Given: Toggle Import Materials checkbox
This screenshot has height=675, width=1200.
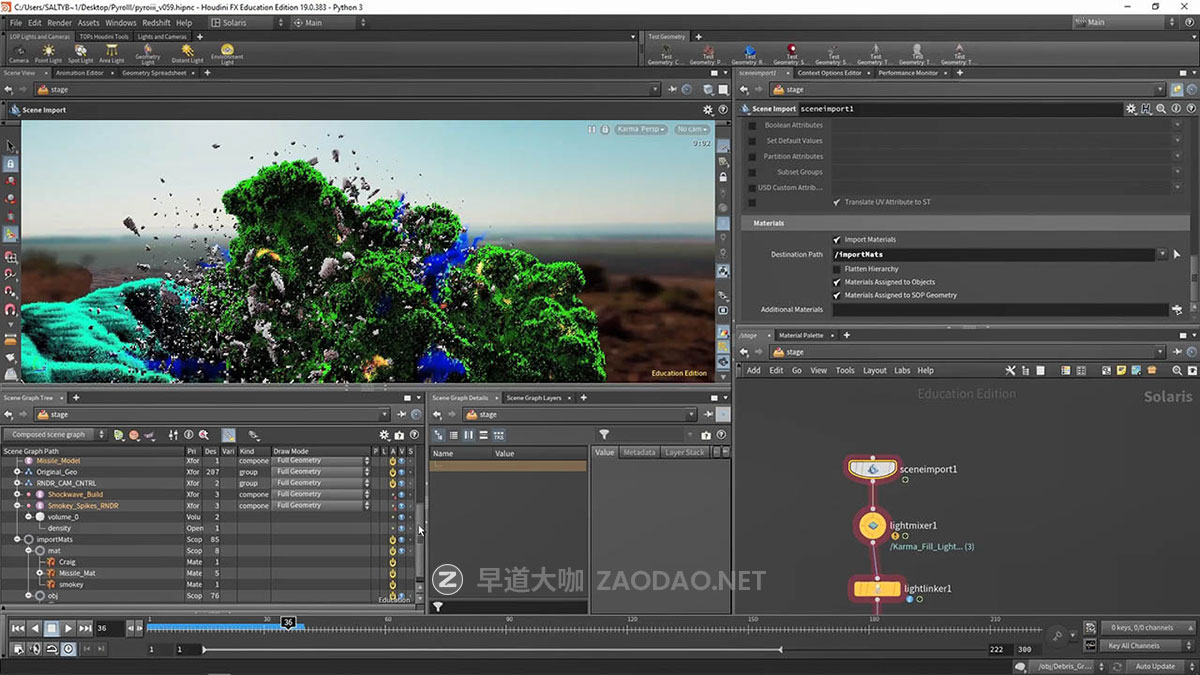Looking at the screenshot, I should click(837, 240).
